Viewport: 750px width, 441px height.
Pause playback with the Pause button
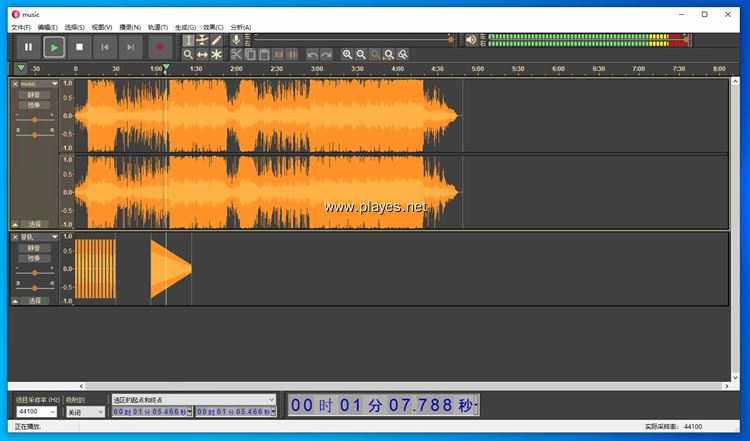[x=28, y=47]
